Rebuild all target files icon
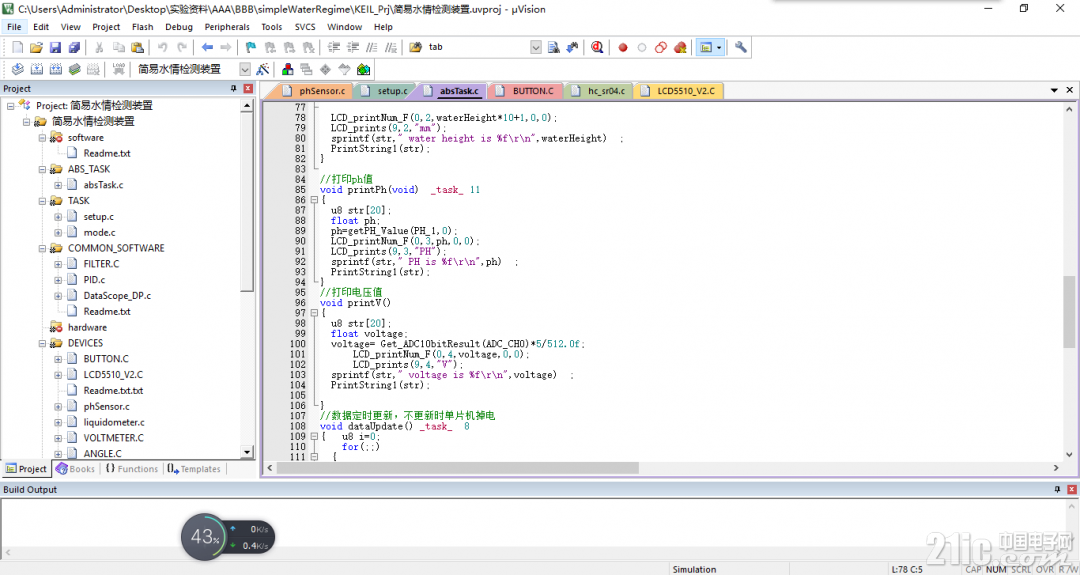The height and width of the screenshot is (575, 1080). pyautogui.click(x=55, y=70)
